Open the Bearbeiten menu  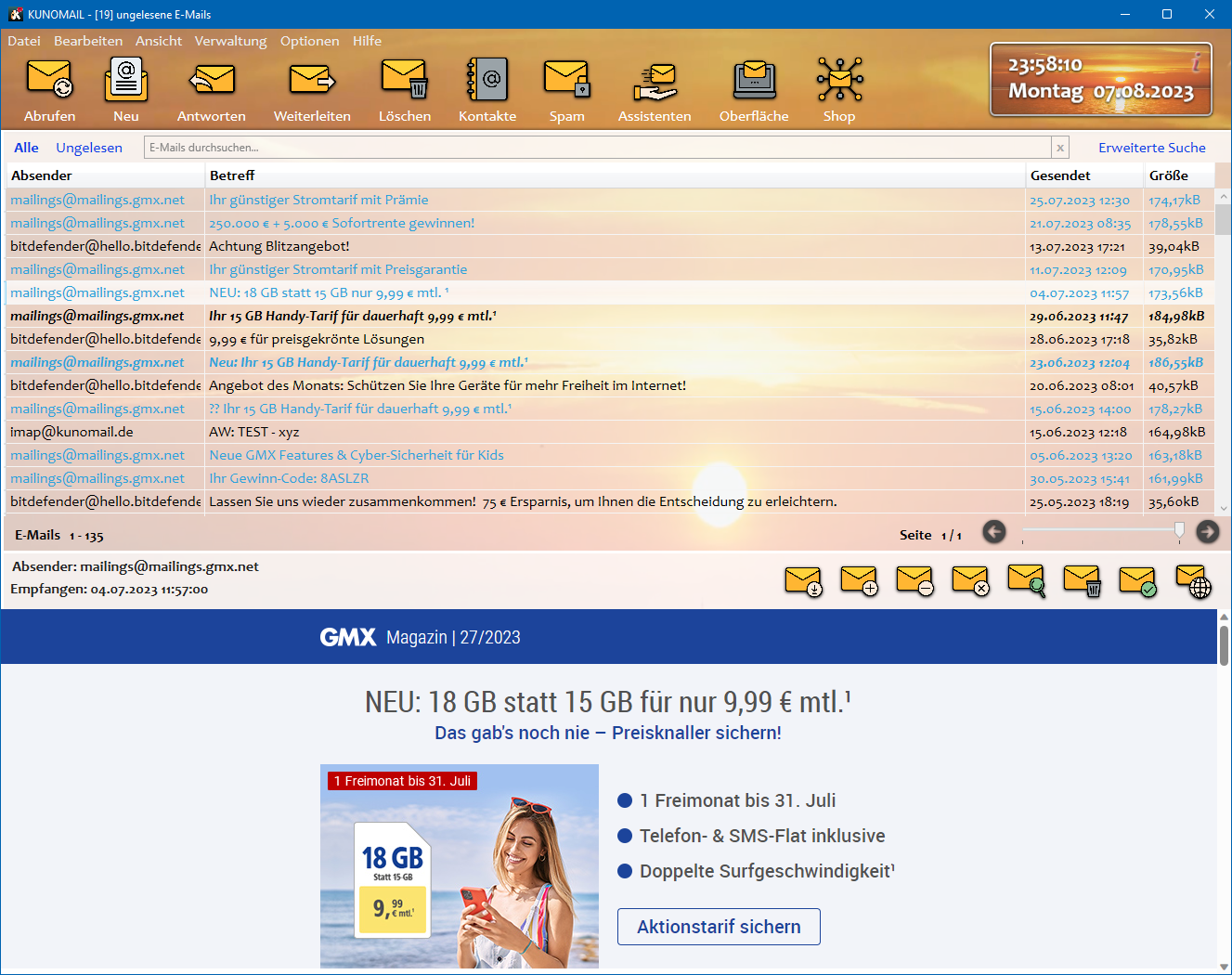[88, 41]
